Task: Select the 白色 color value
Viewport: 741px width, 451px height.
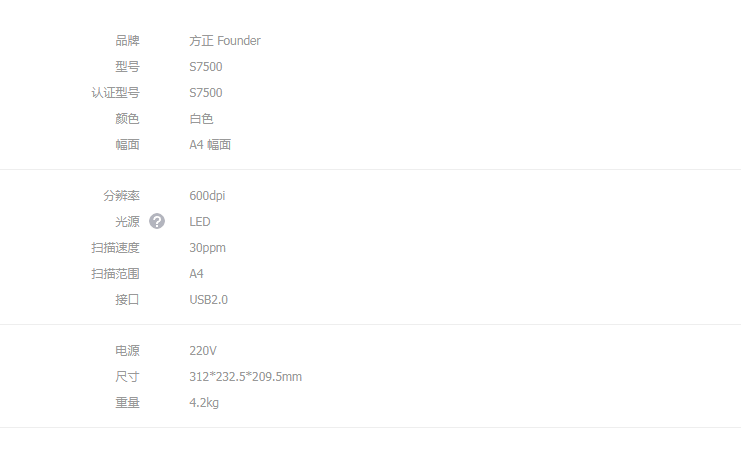Action: tap(201, 119)
